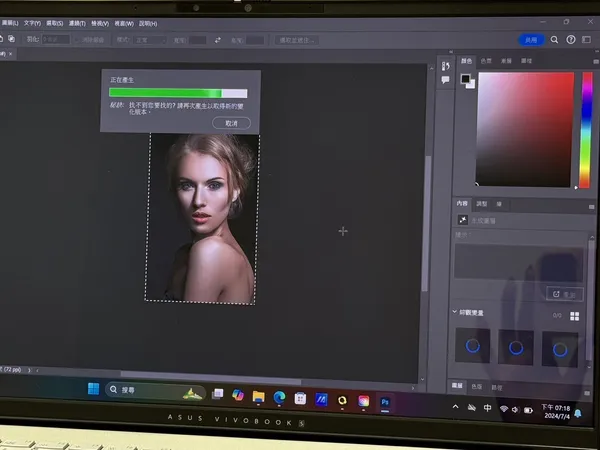Click the rainbow hue slider strip
600x450 pixels.
586,130
